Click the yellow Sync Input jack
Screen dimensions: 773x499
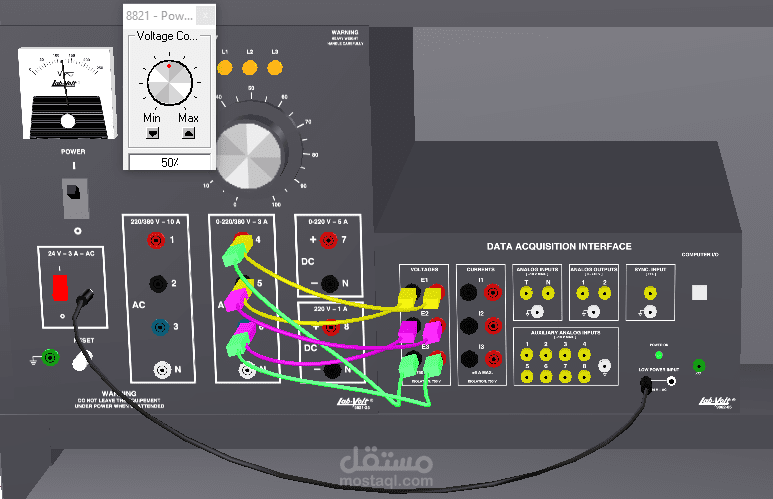[x=650, y=293]
